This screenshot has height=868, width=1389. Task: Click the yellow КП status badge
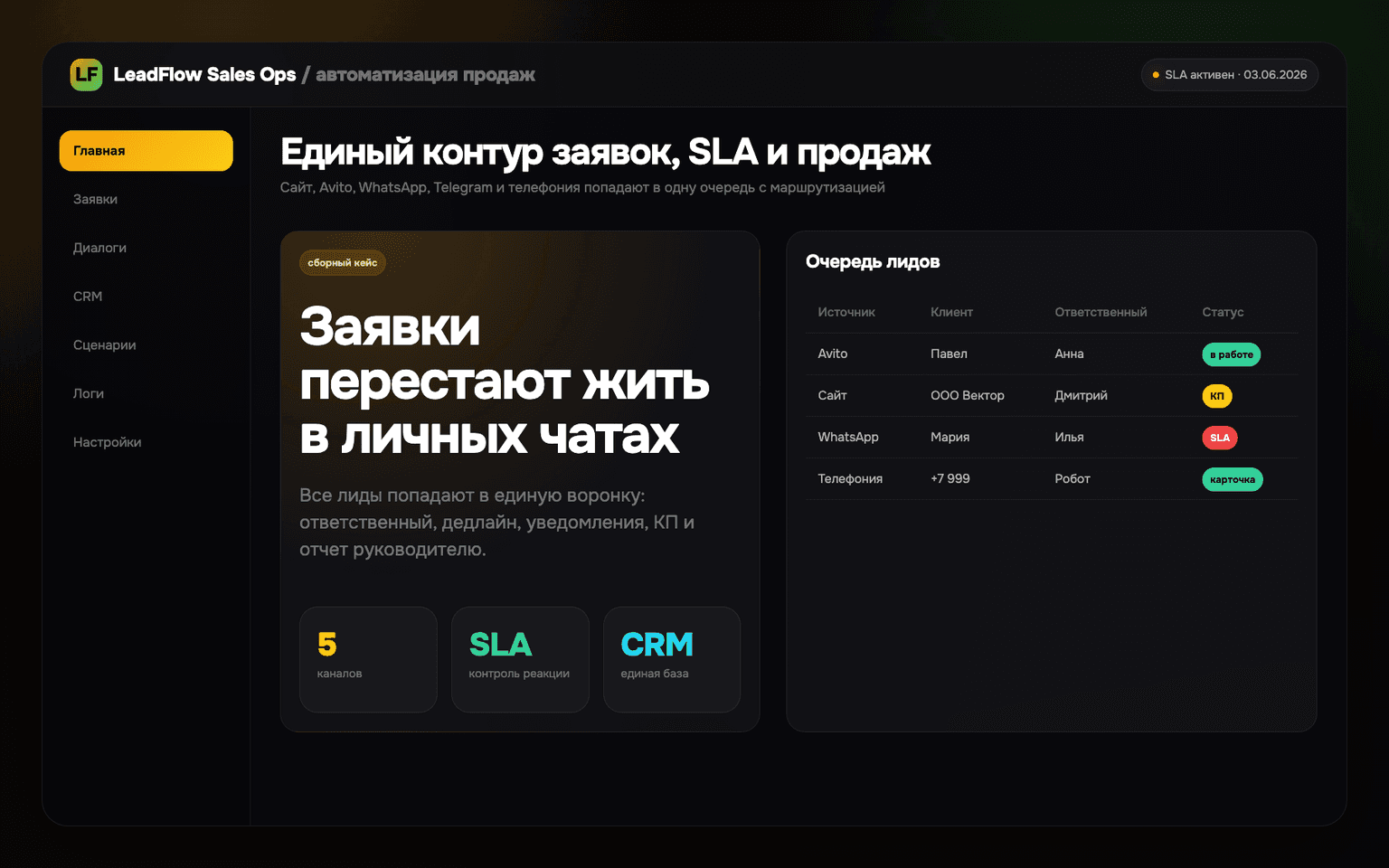pos(1217,396)
